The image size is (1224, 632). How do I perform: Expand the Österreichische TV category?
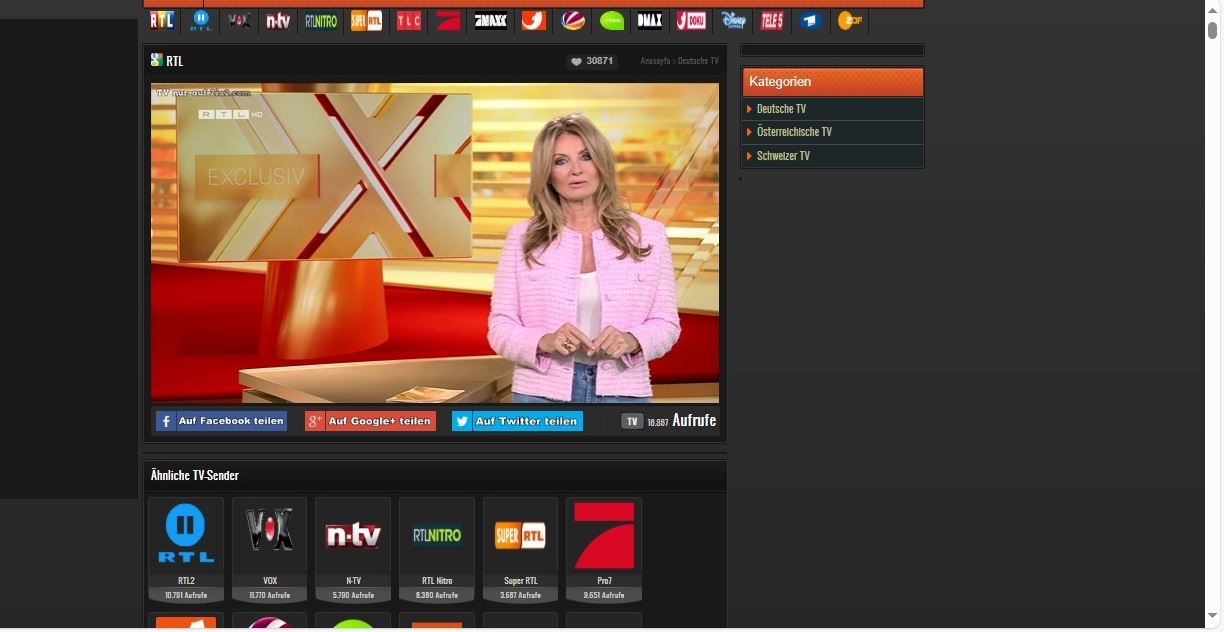coord(794,132)
